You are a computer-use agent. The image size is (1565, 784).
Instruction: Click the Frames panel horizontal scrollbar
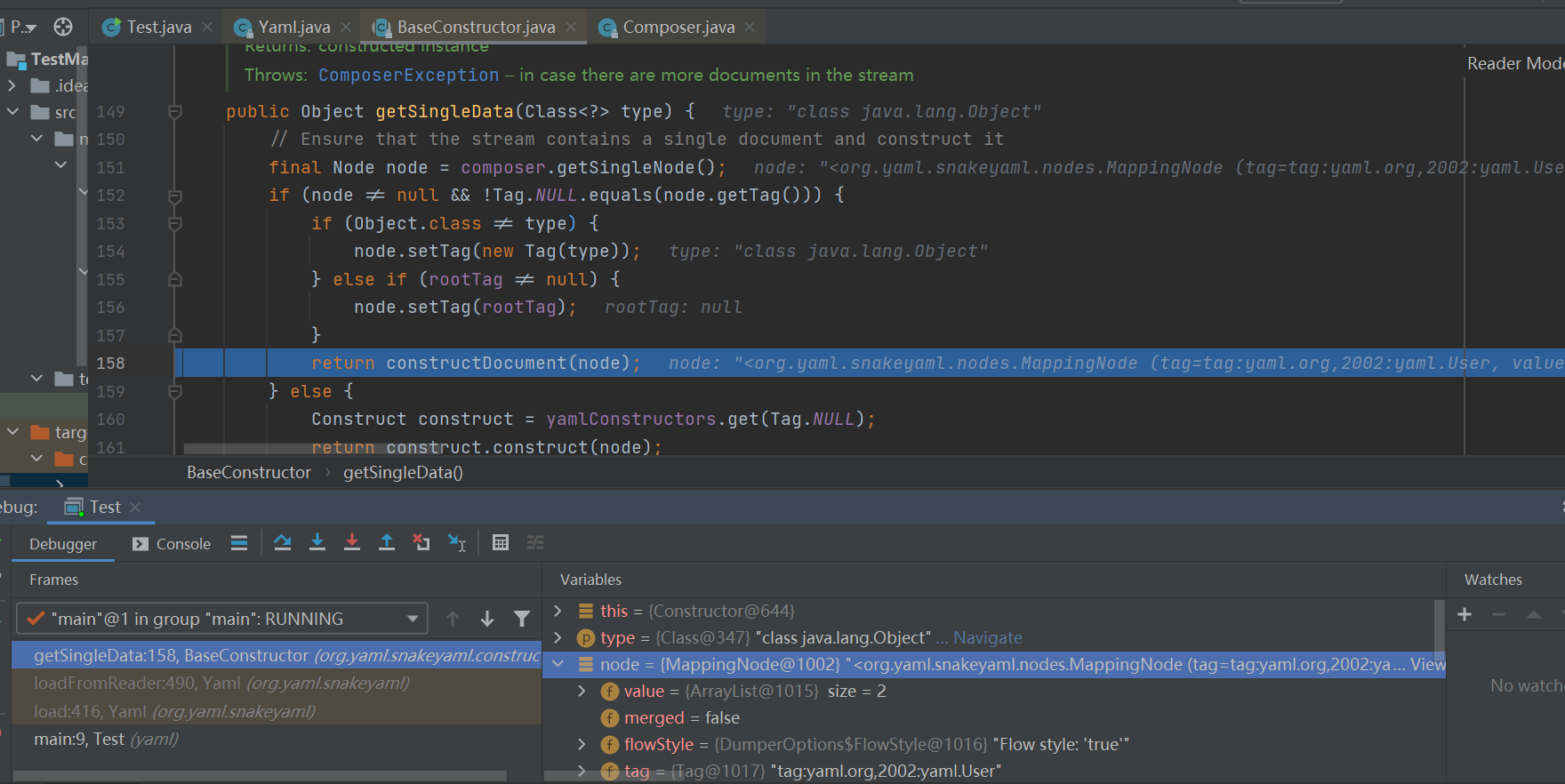(260, 776)
